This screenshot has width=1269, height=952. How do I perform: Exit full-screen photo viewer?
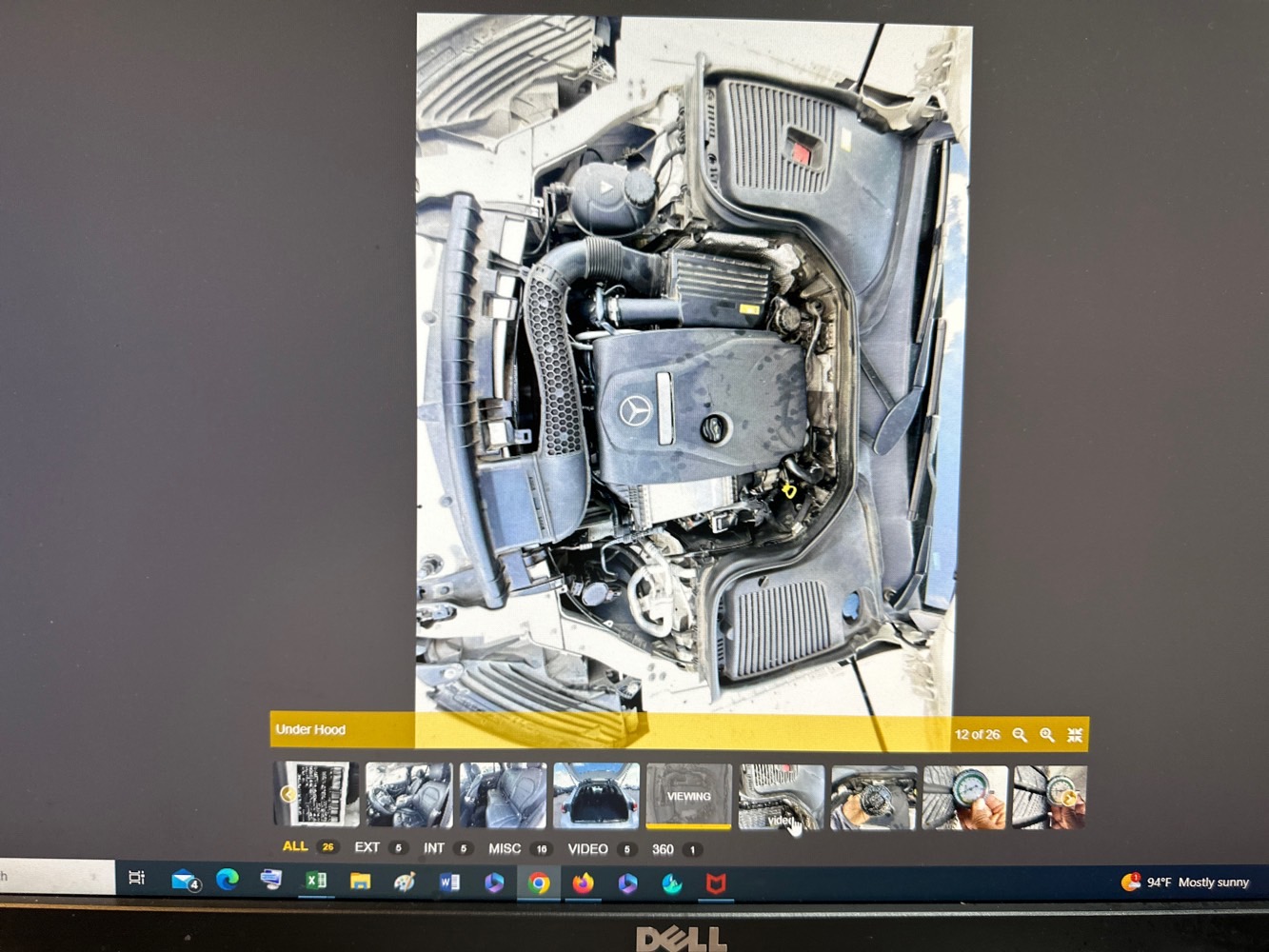tap(1075, 735)
